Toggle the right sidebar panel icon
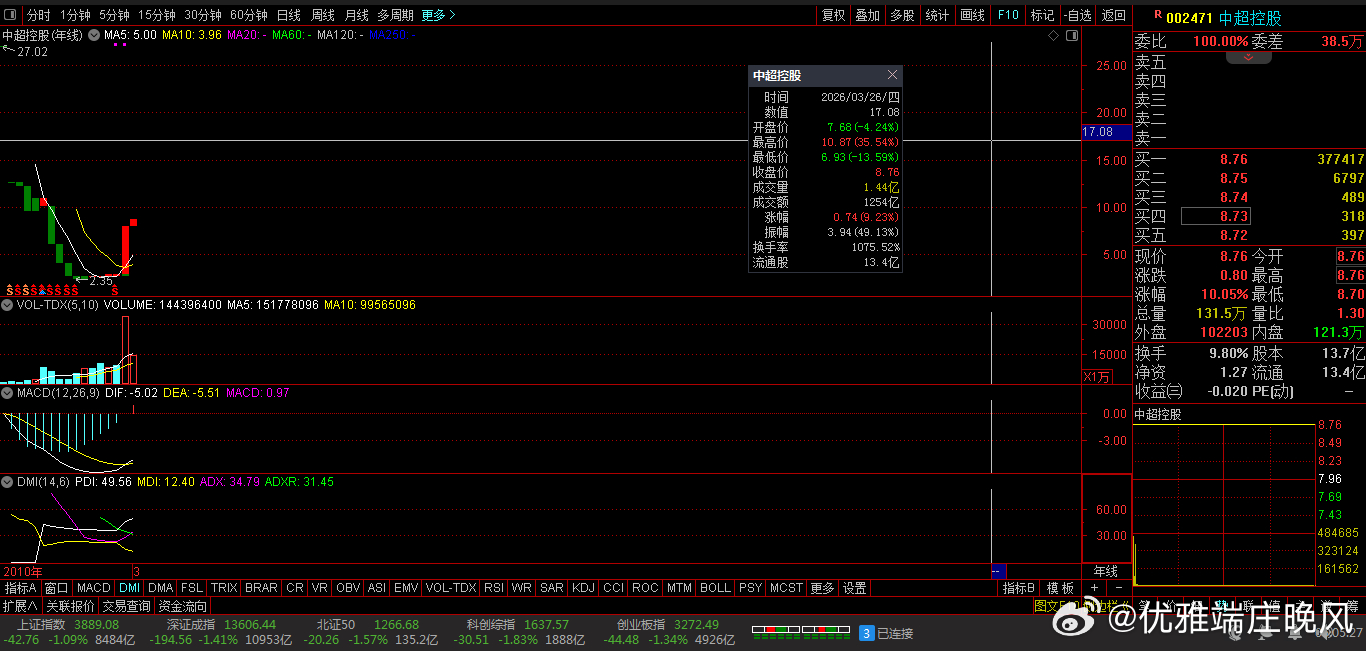 tap(1072, 35)
